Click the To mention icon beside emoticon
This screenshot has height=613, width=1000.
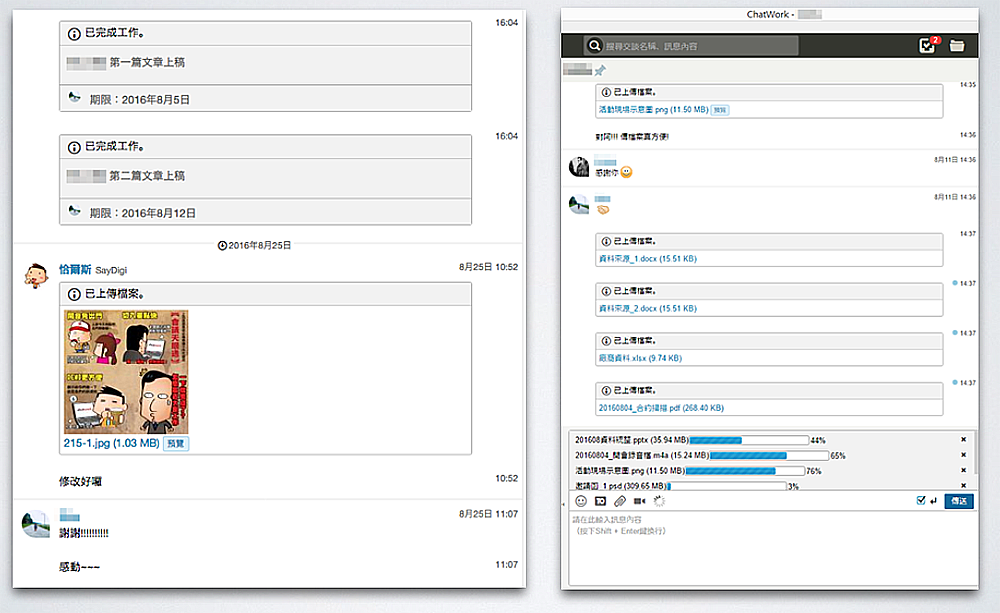601,501
